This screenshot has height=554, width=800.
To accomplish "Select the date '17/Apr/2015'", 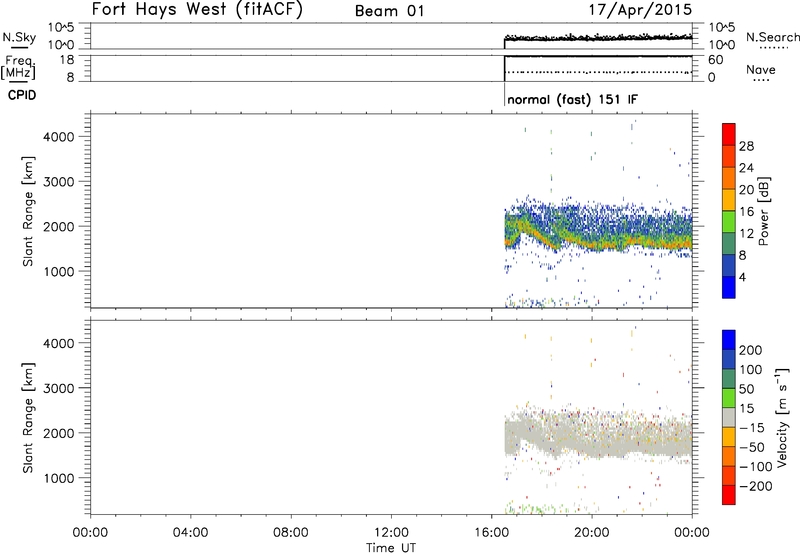I will coord(641,10).
